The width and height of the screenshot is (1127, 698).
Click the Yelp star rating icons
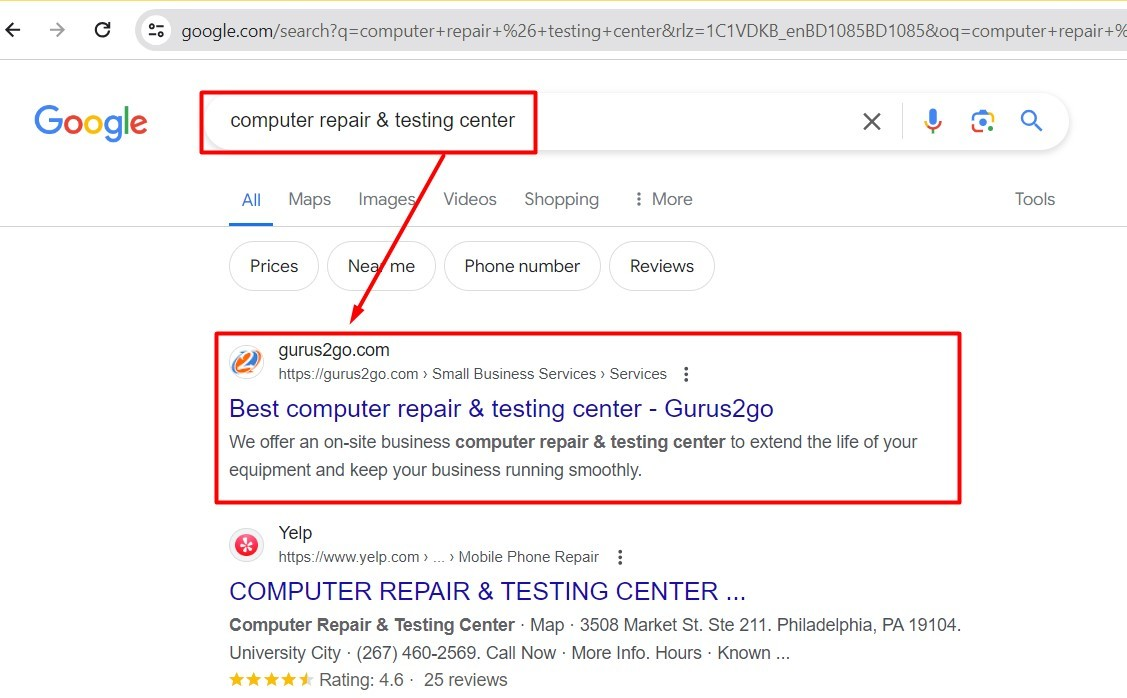click(271, 679)
